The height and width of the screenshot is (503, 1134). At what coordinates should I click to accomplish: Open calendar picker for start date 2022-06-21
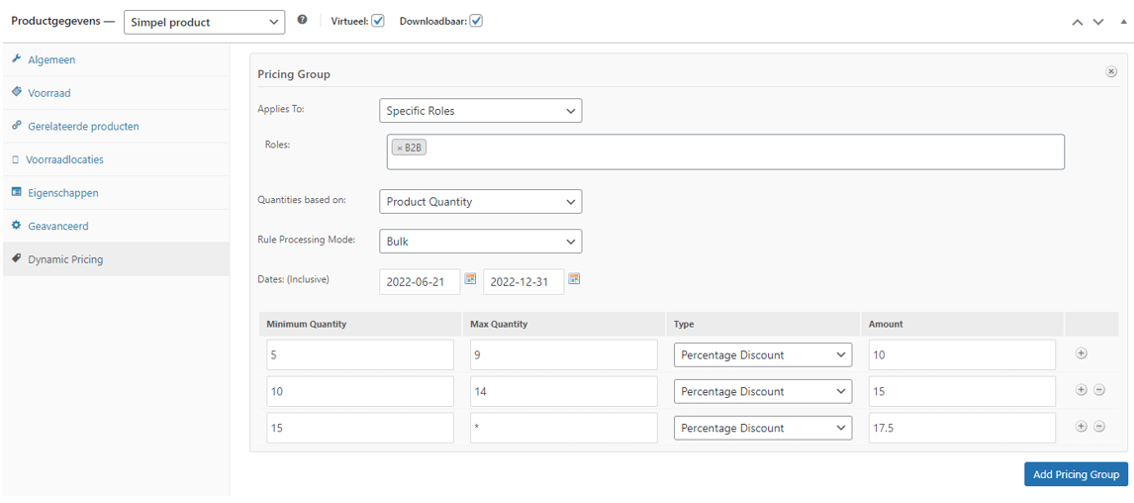[470, 279]
